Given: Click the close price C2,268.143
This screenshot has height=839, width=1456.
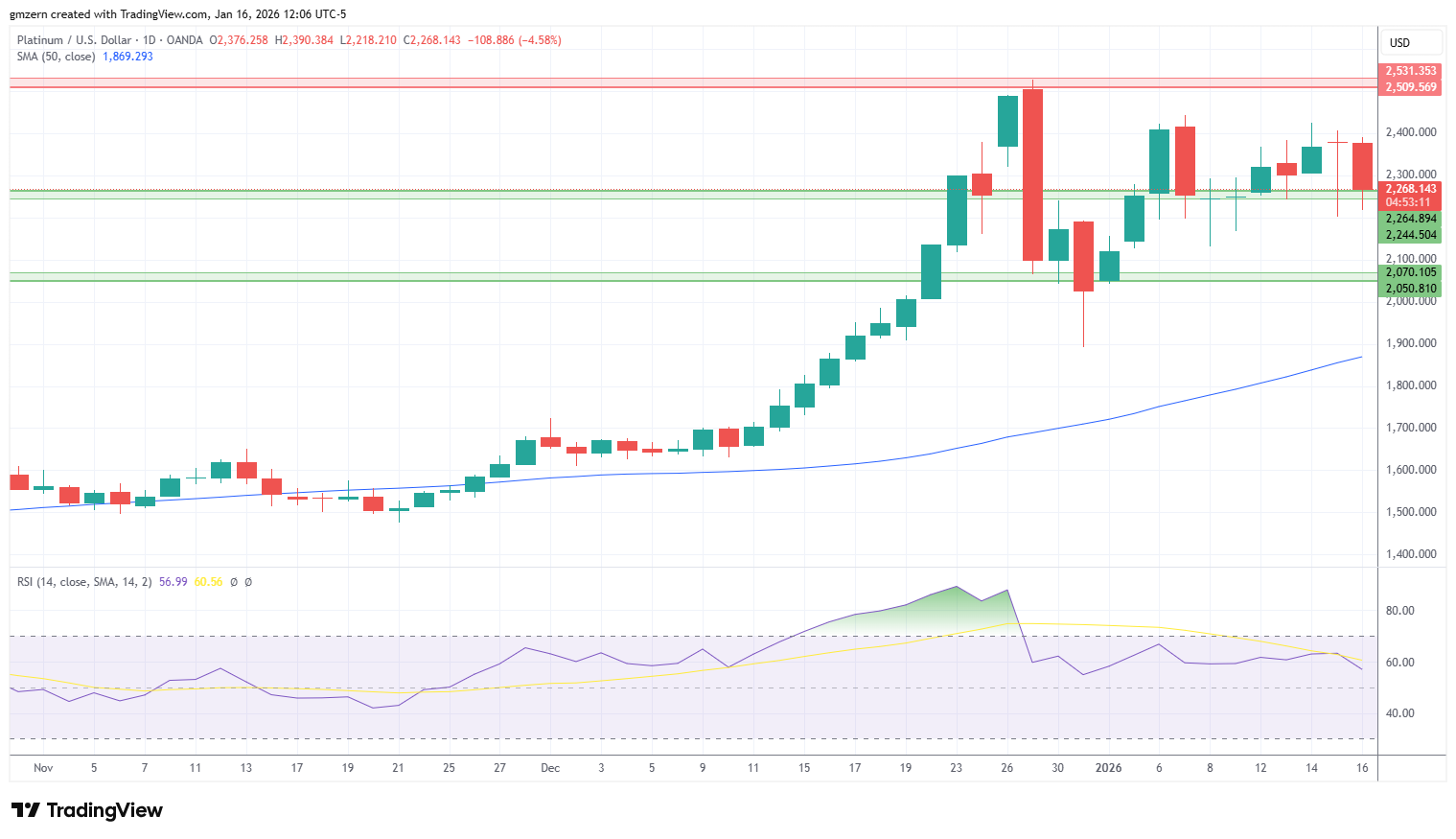Looking at the screenshot, I should tap(431, 40).
